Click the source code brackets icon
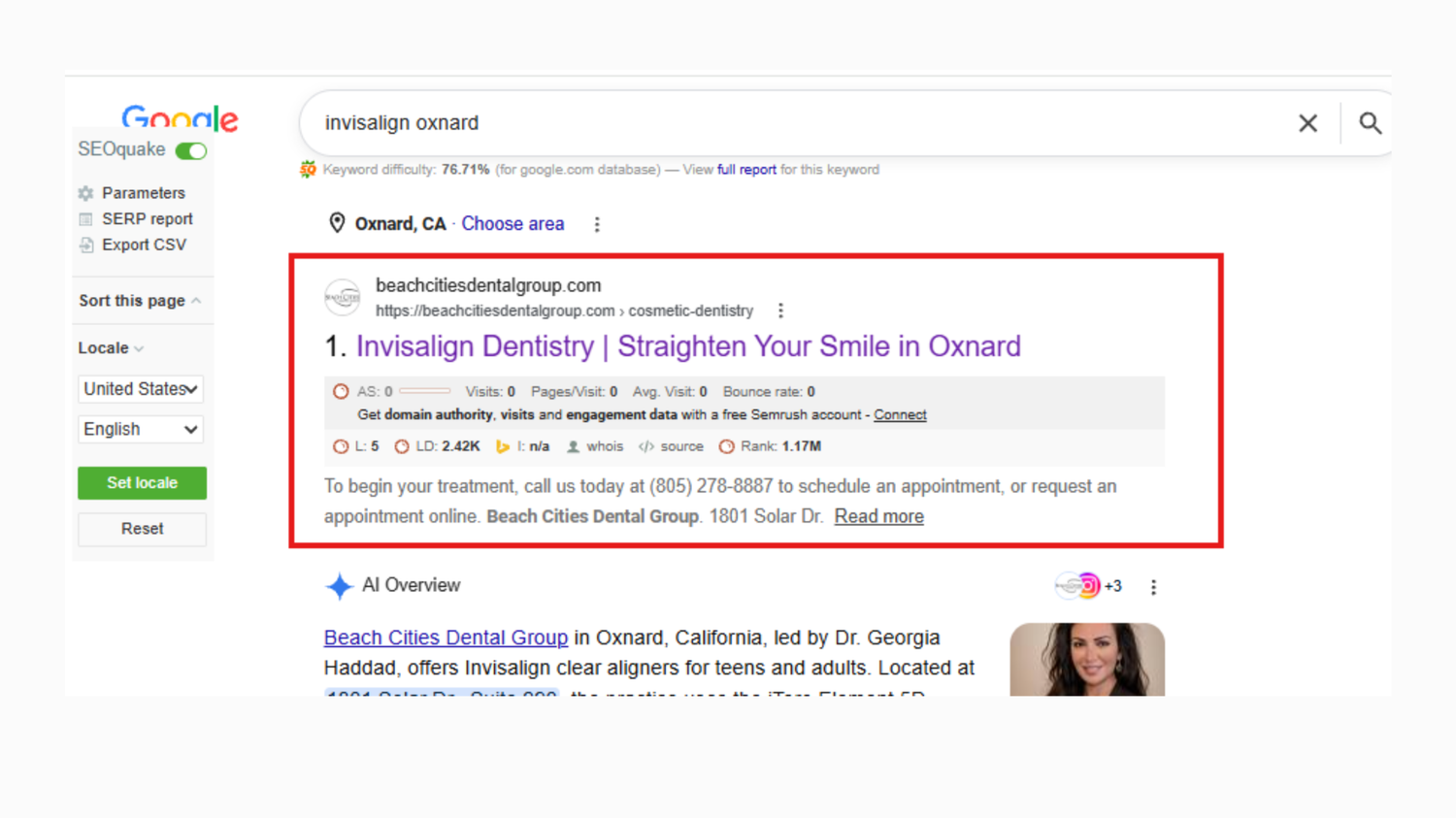The image size is (1456, 818). (x=646, y=446)
